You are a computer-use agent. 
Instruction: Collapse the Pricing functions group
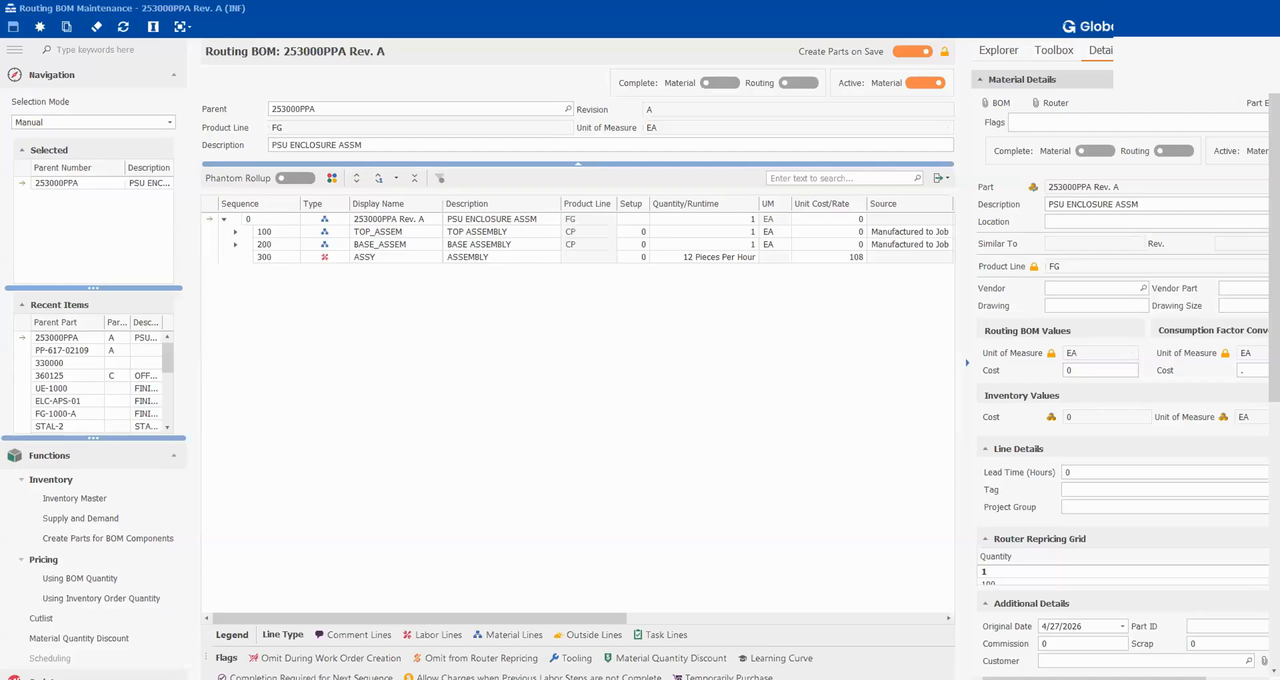(x=22, y=560)
